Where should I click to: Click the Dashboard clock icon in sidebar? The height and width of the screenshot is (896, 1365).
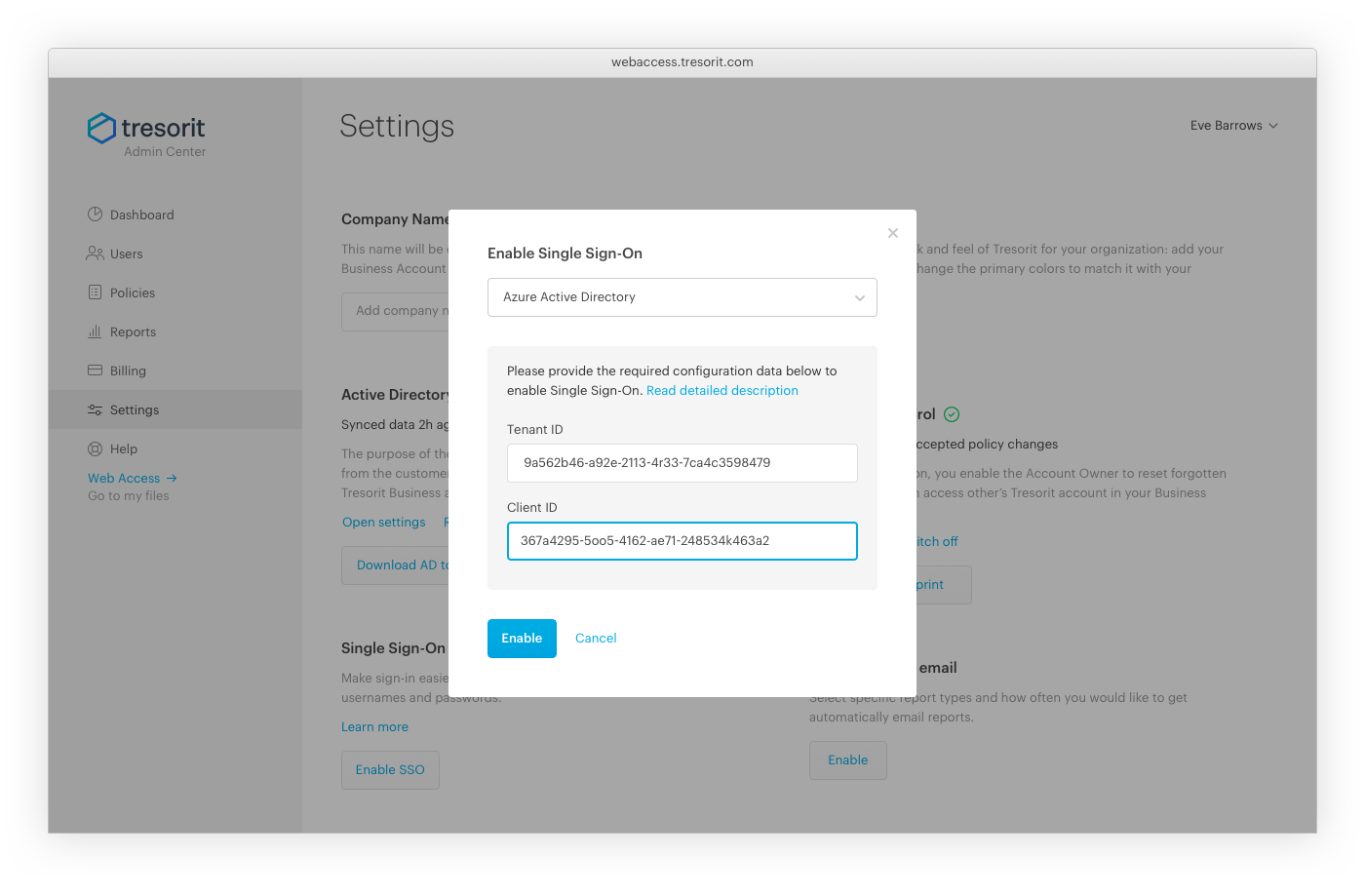point(95,214)
